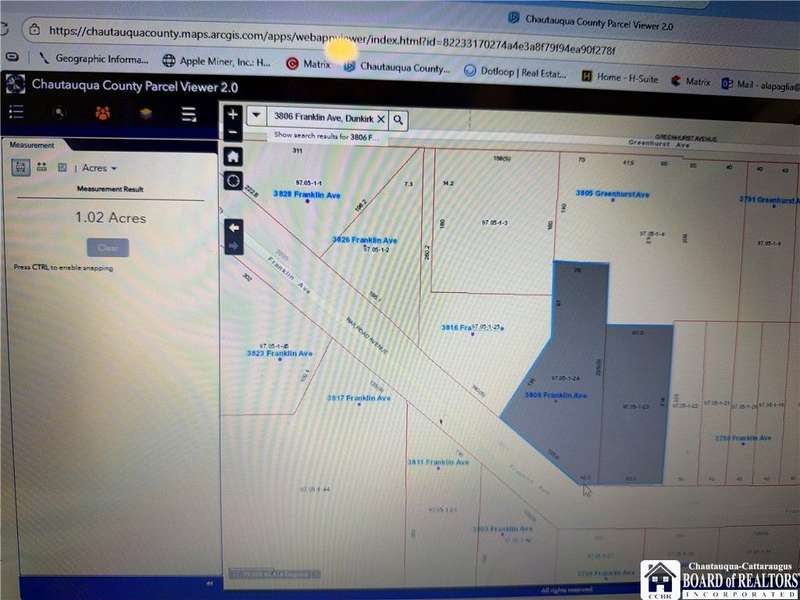This screenshot has width=800, height=600.
Task: Go to previous map extent arrow
Action: click(233, 227)
